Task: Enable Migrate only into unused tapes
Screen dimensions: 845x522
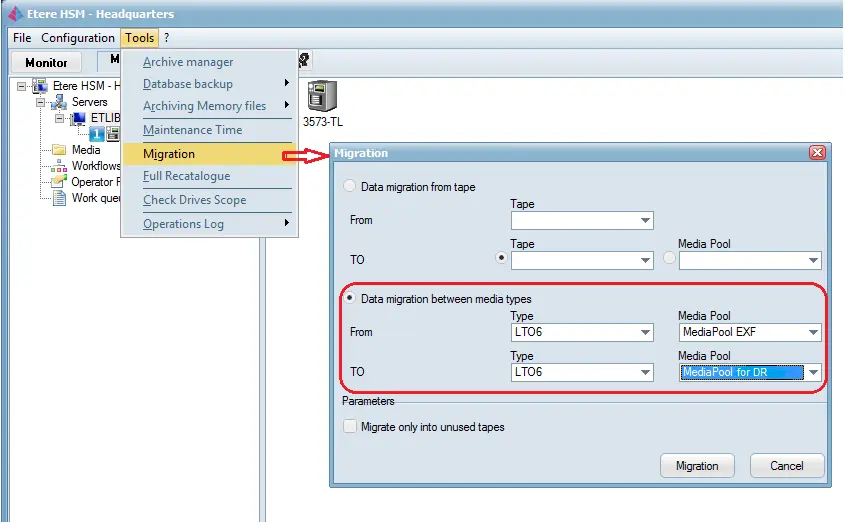Action: [349, 427]
